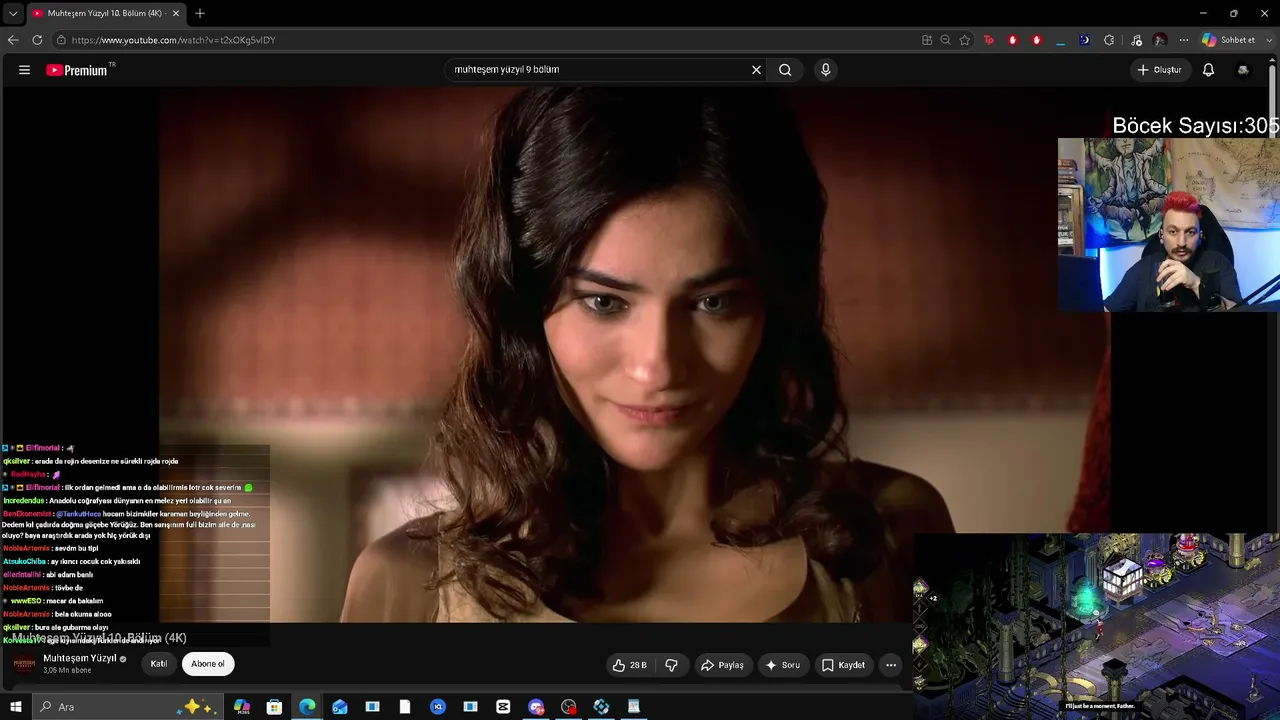The image size is (1280, 720).
Task: Open CapCut from the taskbar
Action: (x=503, y=707)
